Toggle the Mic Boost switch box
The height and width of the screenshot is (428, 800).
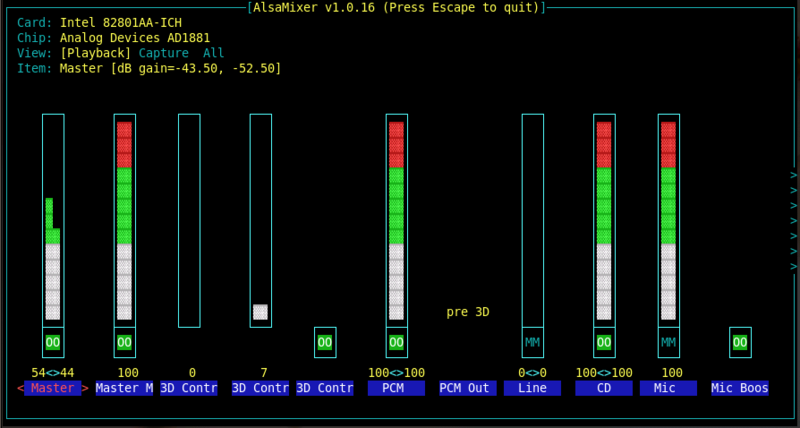pyautogui.click(x=740, y=342)
